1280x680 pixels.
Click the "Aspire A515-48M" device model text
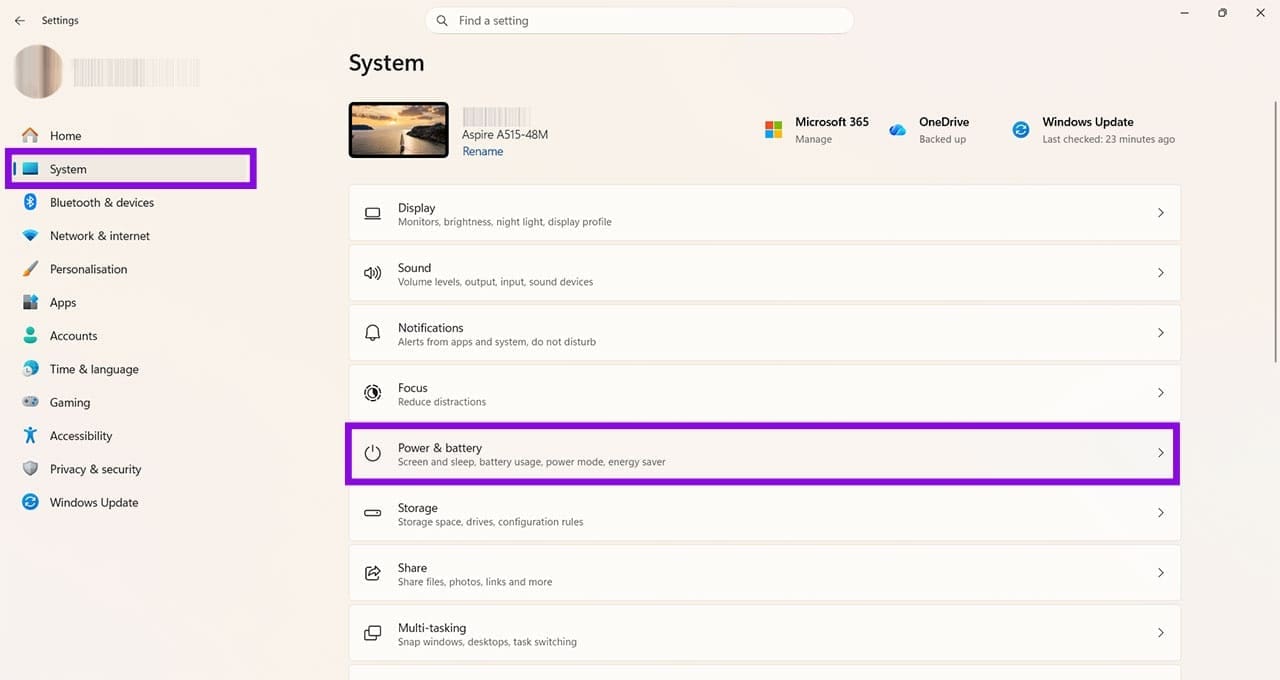(x=505, y=134)
